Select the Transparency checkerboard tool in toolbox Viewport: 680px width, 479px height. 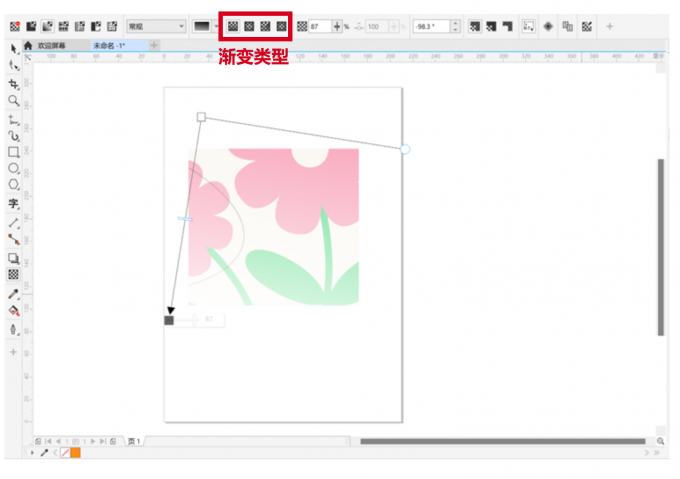14,274
